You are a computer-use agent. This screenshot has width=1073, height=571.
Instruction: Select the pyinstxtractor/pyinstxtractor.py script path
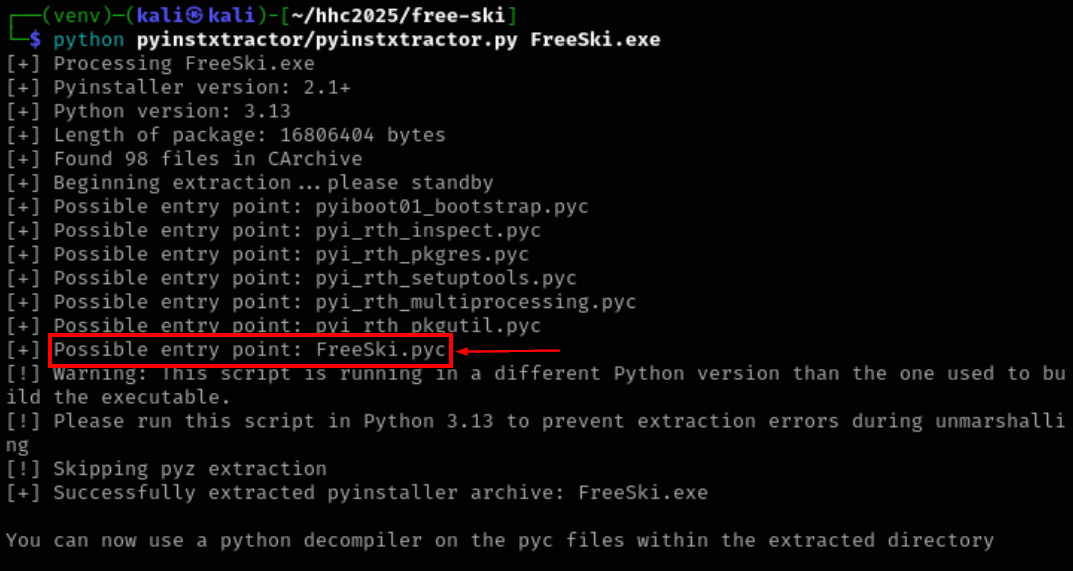[x=326, y=40]
